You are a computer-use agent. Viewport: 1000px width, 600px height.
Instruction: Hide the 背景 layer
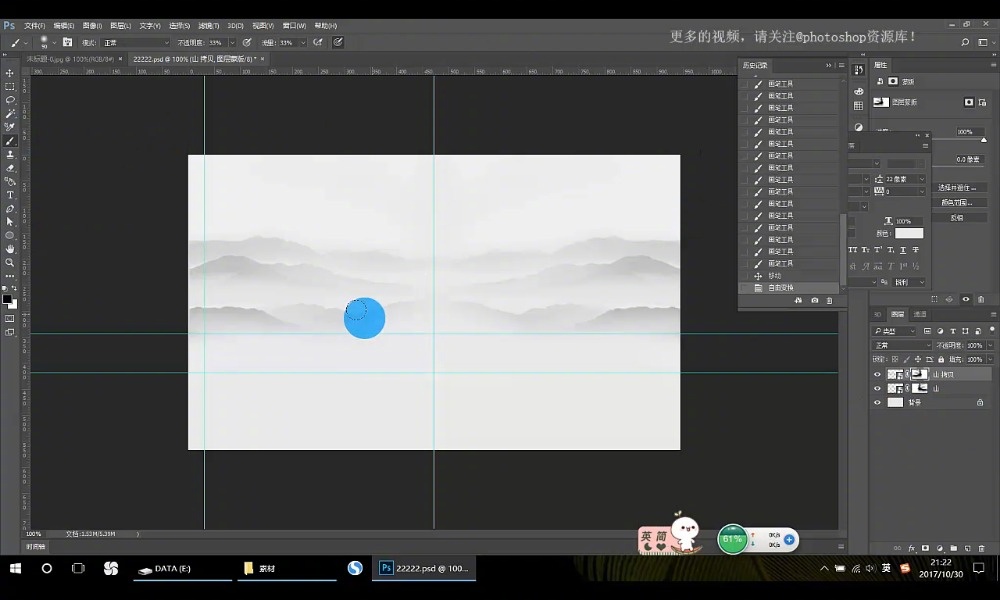[877, 402]
